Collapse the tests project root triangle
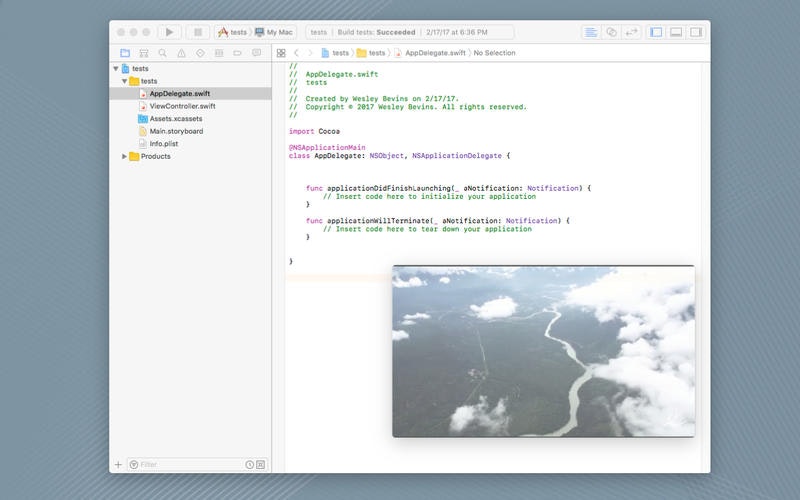This screenshot has width=800, height=500. tap(115, 69)
